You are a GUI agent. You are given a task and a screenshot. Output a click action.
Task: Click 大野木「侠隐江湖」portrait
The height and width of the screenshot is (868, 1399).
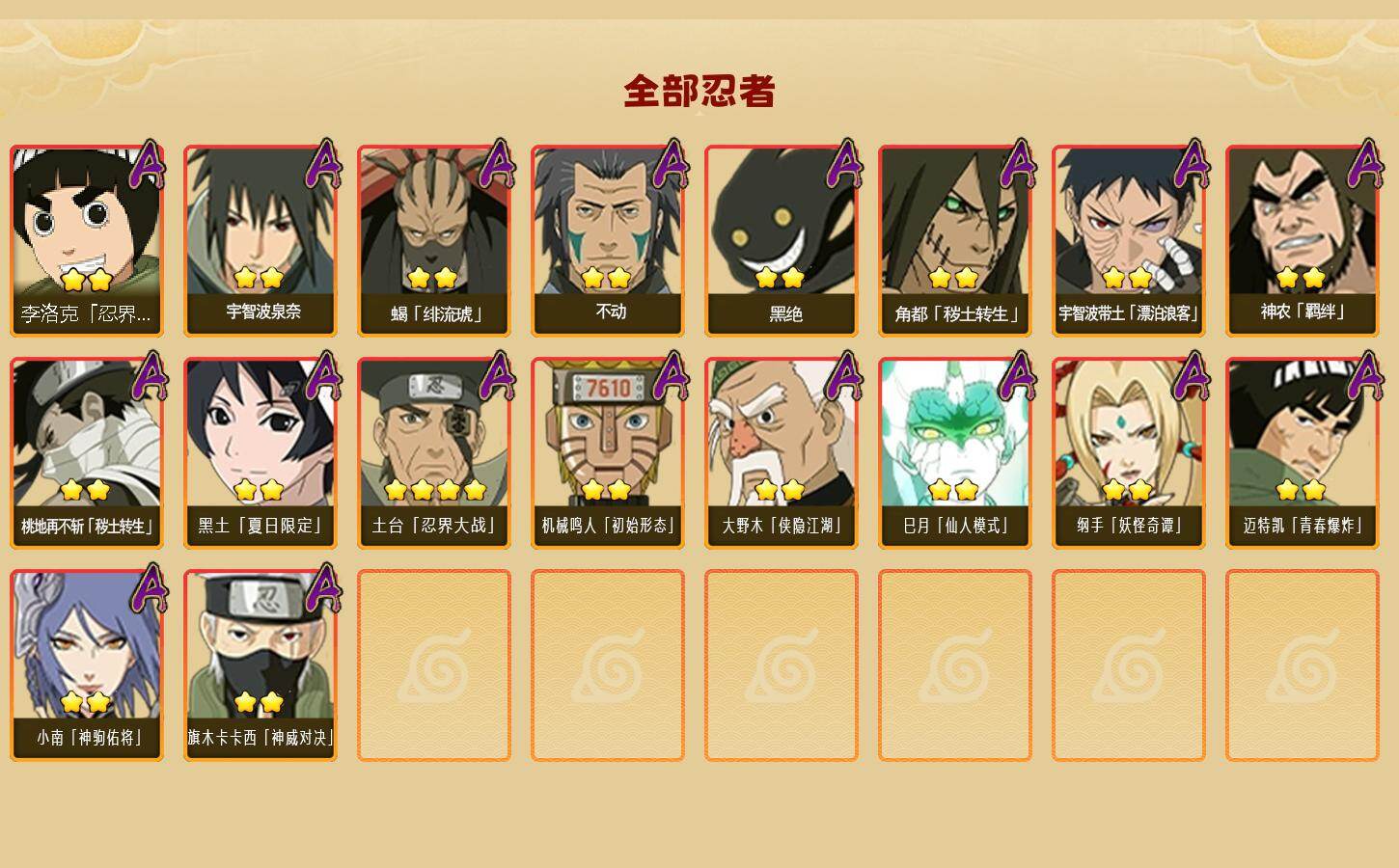[782, 453]
